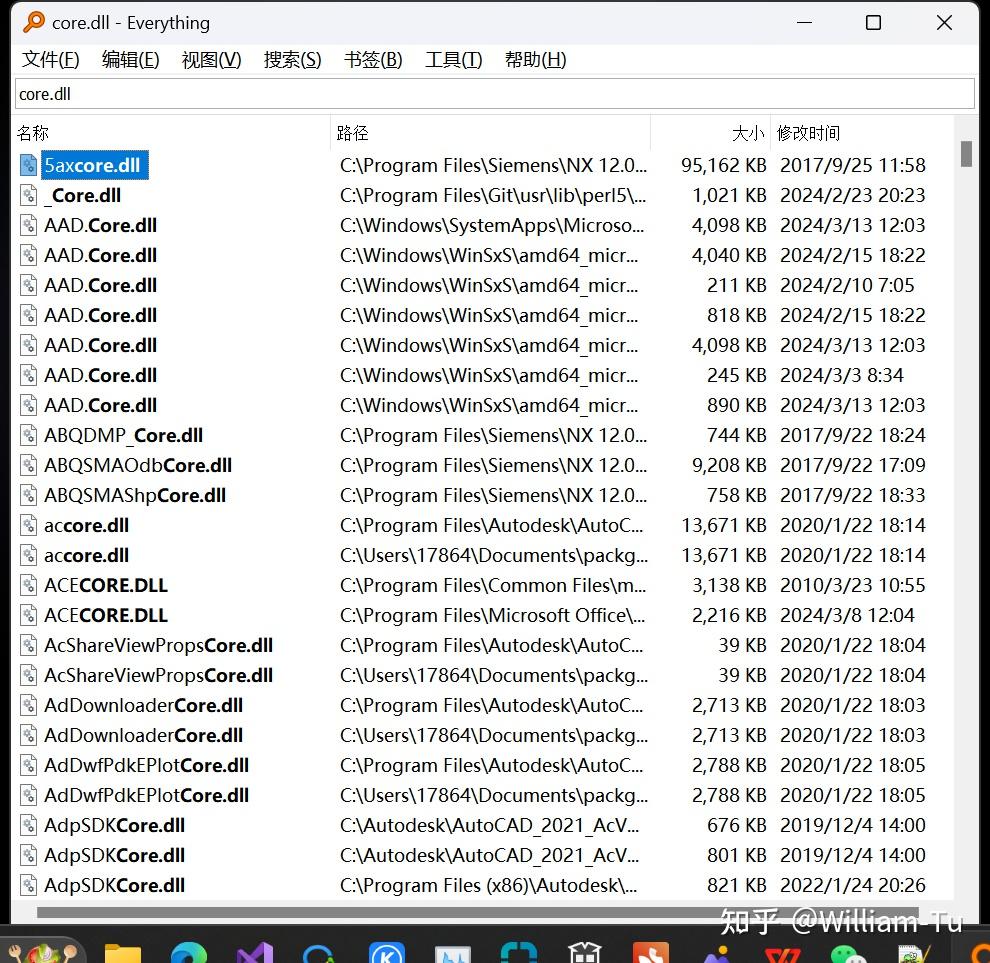Click the icon of AAD.Core.dll in SystemApps
Image resolution: width=990 pixels, height=963 pixels.
tap(28, 225)
